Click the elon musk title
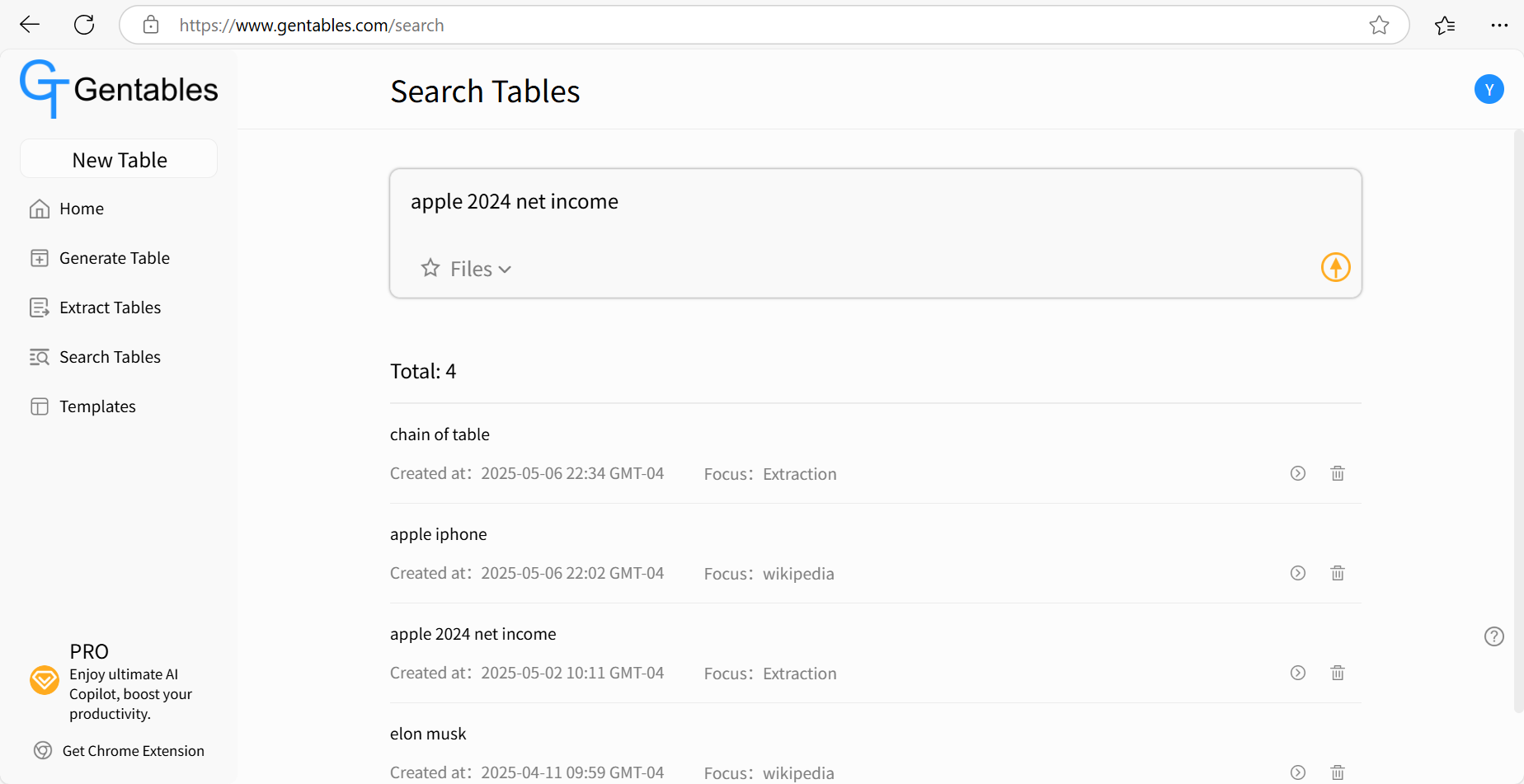This screenshot has width=1524, height=784. click(x=428, y=734)
